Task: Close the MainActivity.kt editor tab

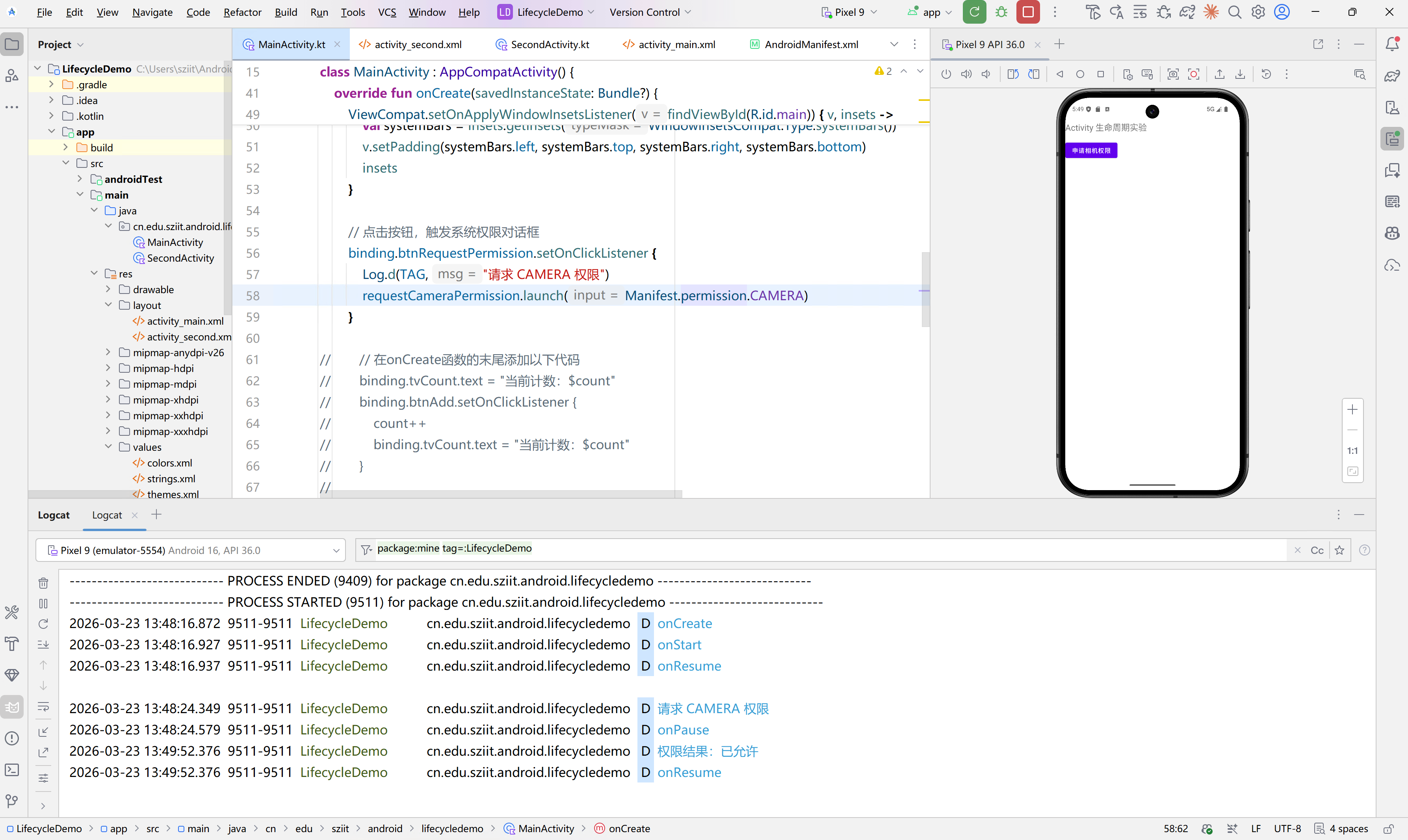Action: coord(337,44)
